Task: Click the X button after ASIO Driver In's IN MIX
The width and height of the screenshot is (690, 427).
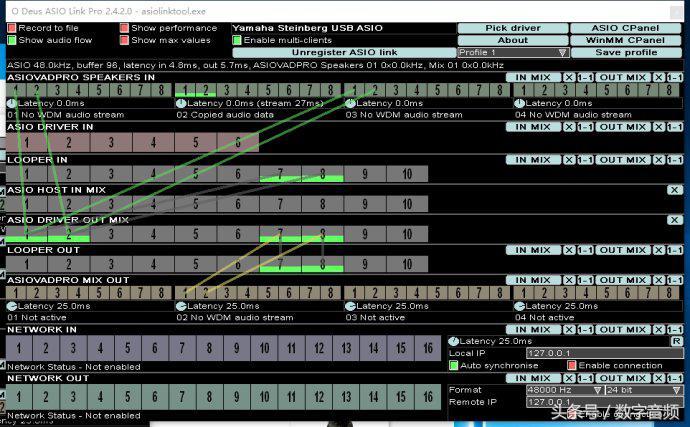Action: click(x=569, y=127)
